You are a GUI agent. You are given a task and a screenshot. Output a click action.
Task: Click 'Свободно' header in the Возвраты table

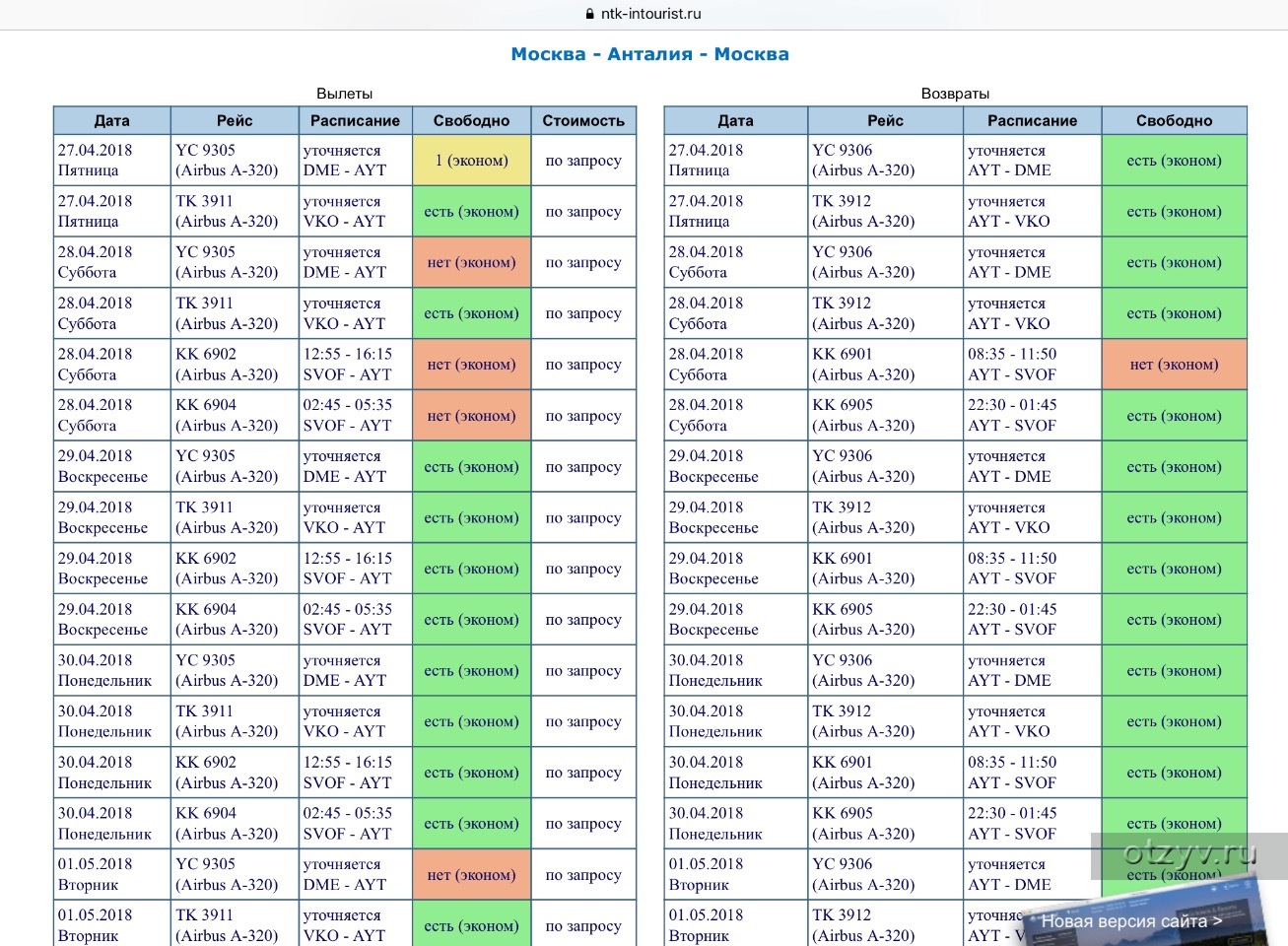click(1174, 120)
